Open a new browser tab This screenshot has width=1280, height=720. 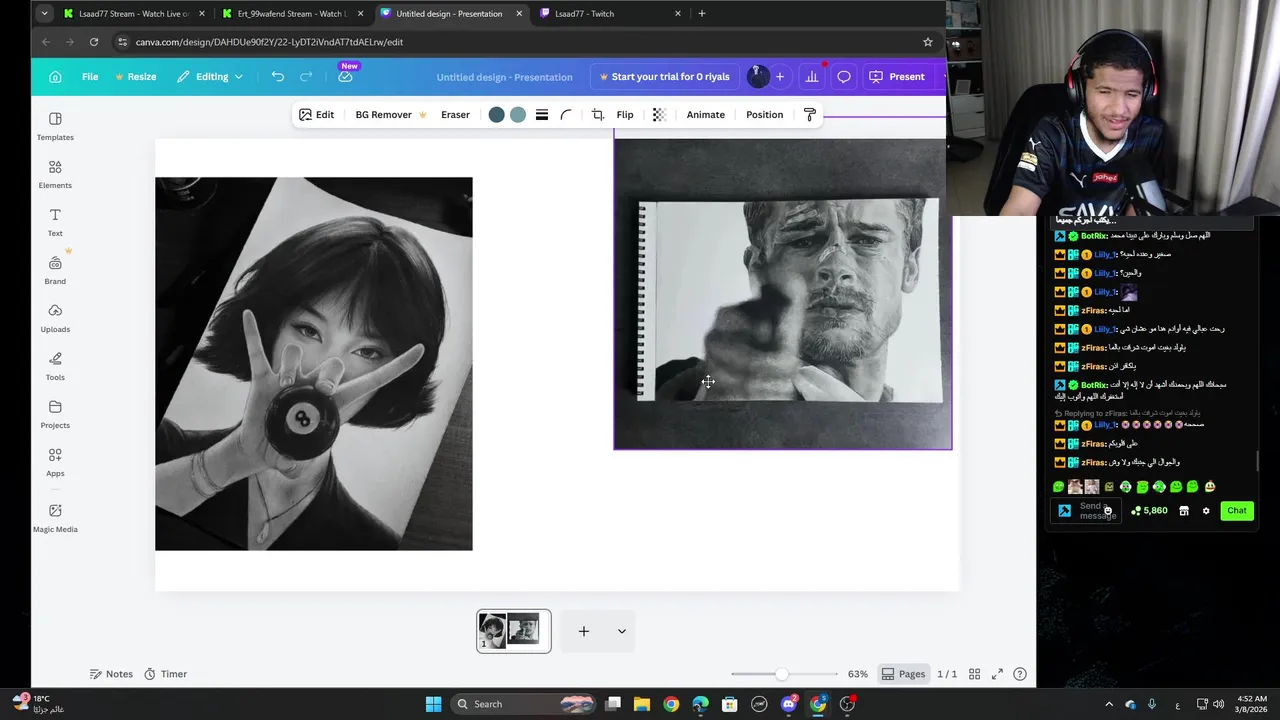pyautogui.click(x=702, y=14)
